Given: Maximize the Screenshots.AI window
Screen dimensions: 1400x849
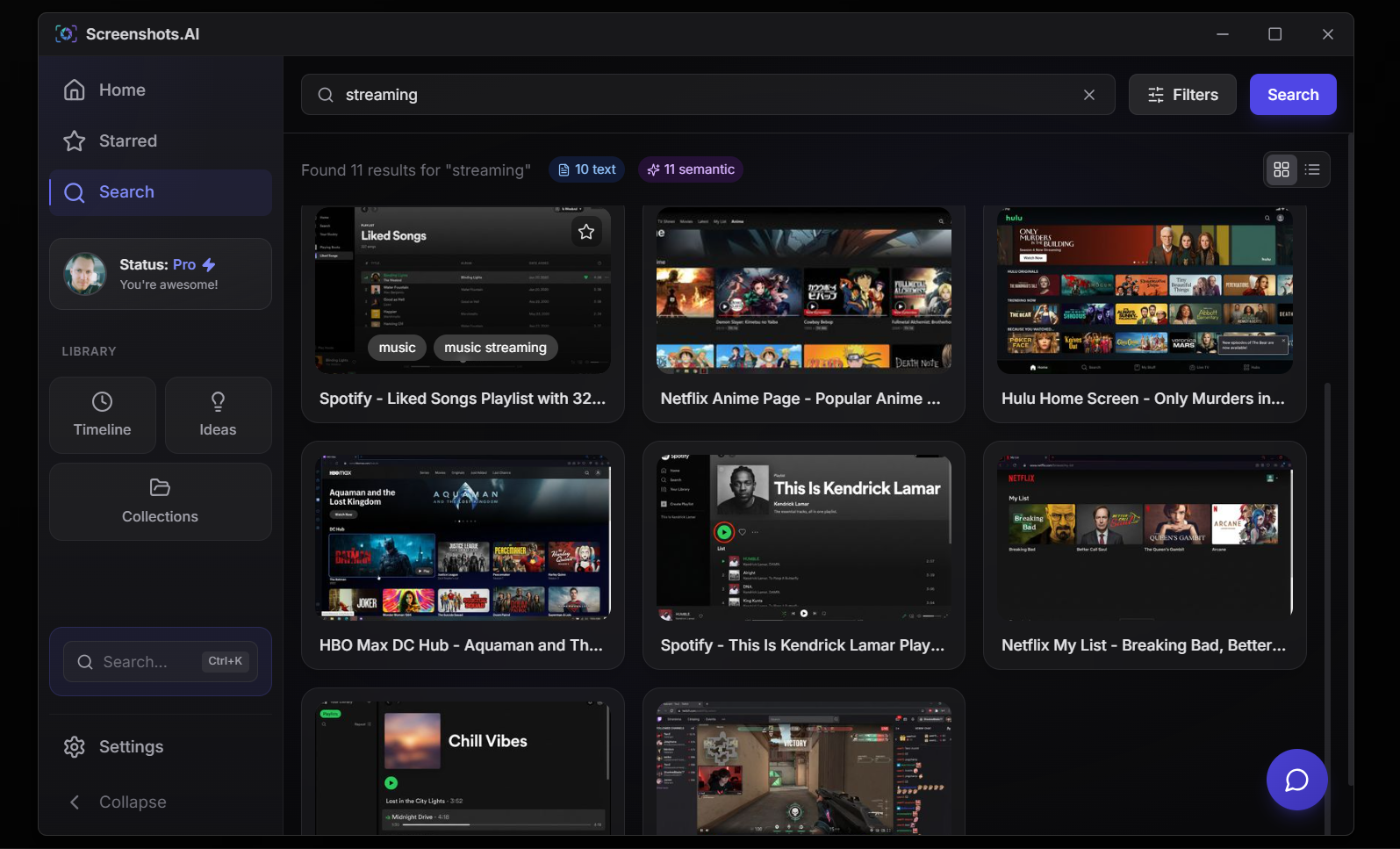Looking at the screenshot, I should click(x=1275, y=34).
